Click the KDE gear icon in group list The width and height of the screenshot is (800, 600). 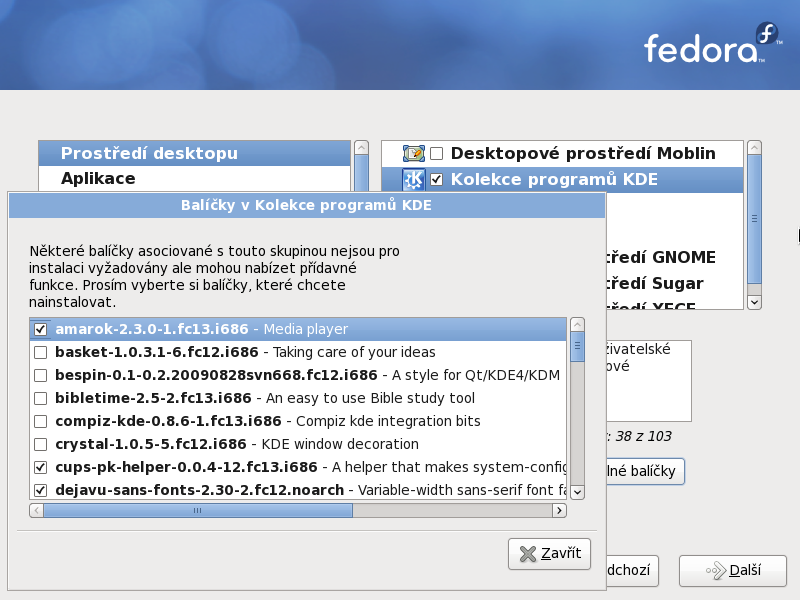(x=413, y=180)
